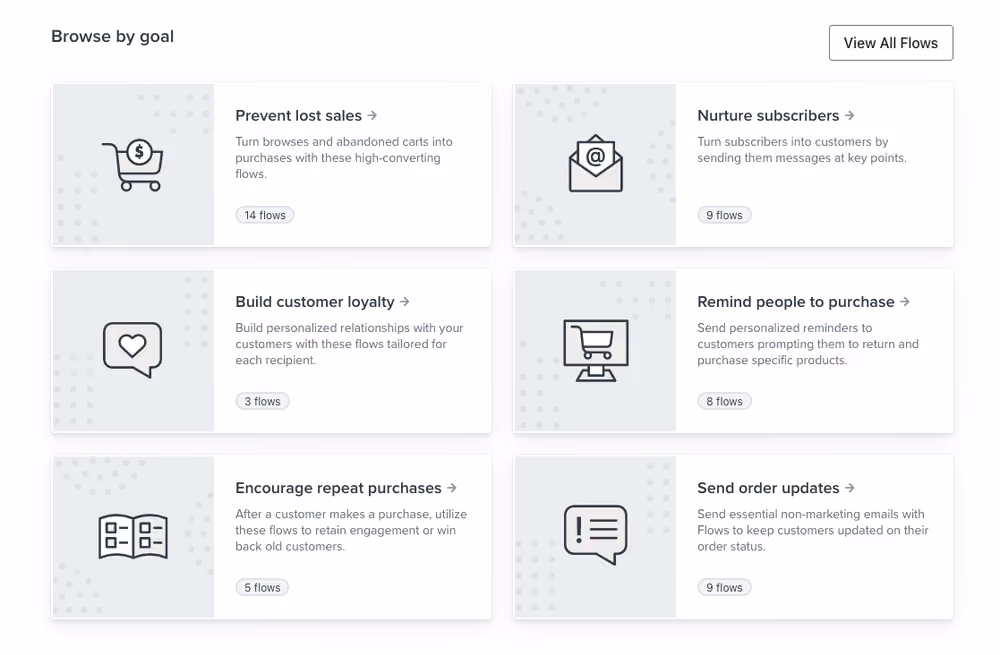Click the Send order updates description text
Viewport: 1000px width, 655px height.
point(812,530)
